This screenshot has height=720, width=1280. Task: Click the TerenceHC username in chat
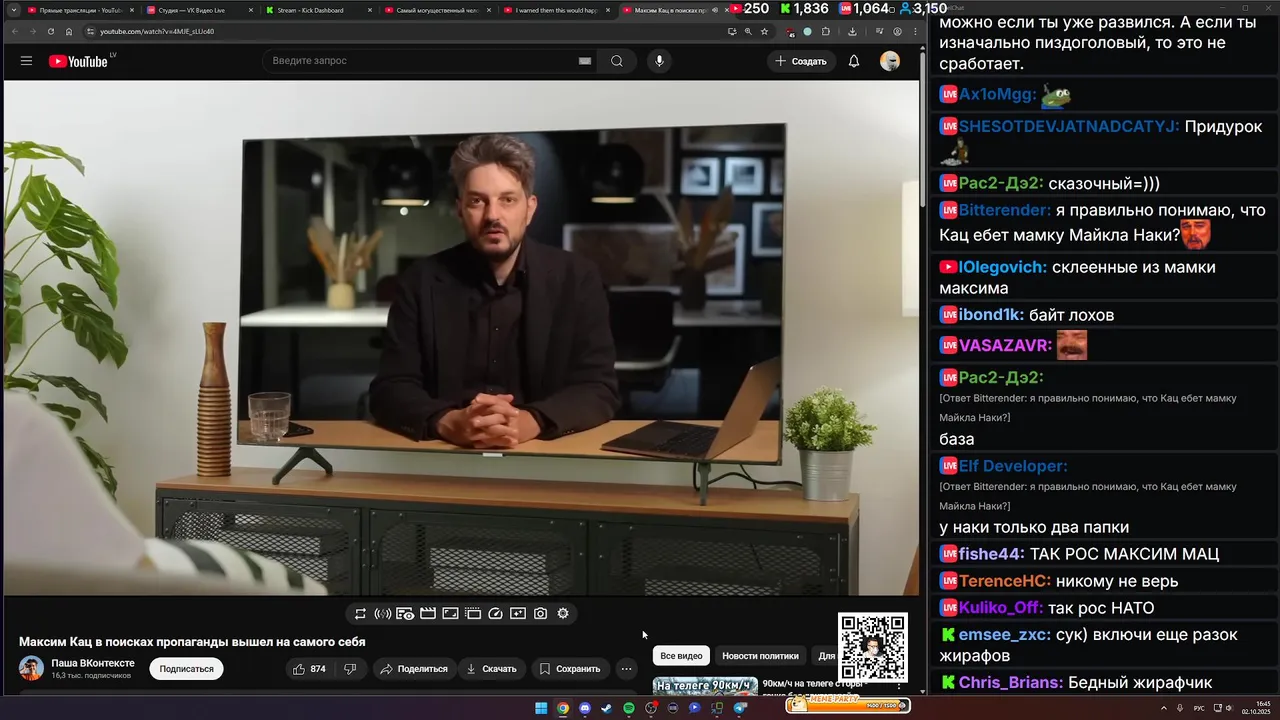(1005, 581)
